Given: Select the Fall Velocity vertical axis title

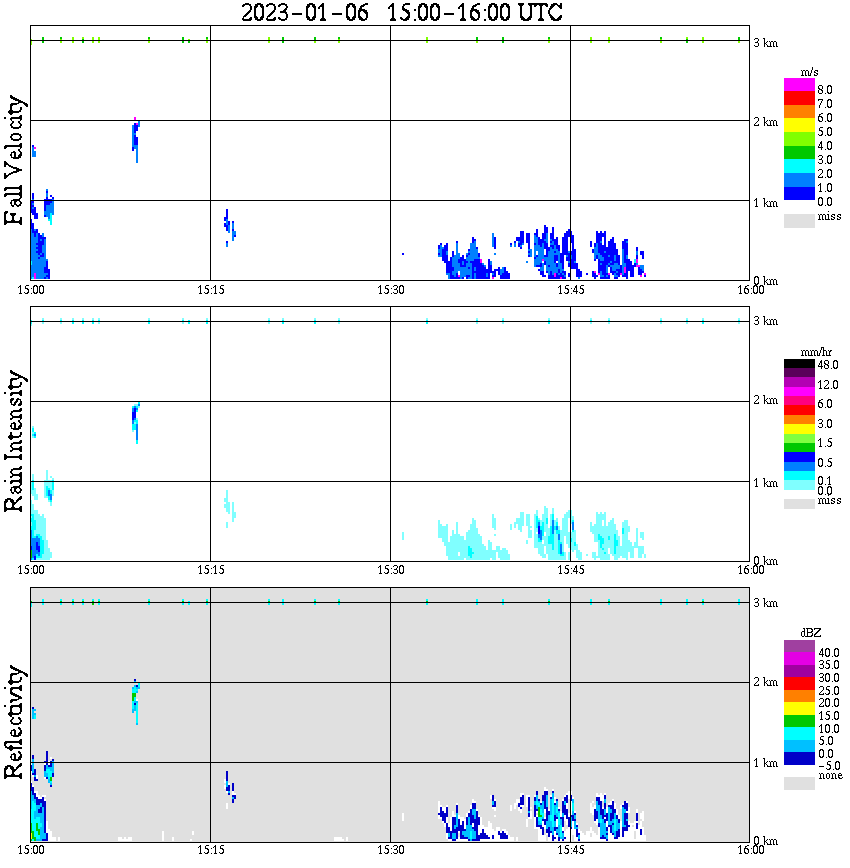Looking at the screenshot, I should tap(14, 160).
